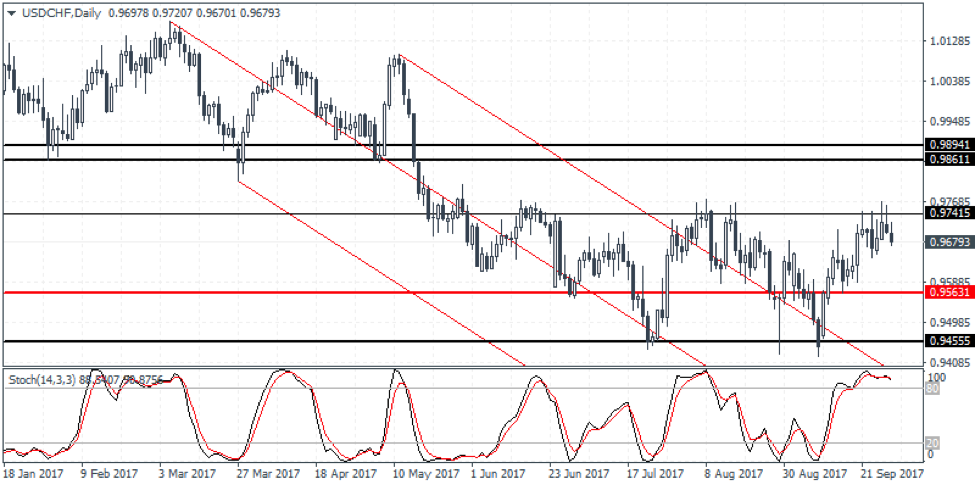Click the stochastic 80 level marker
This screenshot has width=975, height=488.
pos(929,389)
